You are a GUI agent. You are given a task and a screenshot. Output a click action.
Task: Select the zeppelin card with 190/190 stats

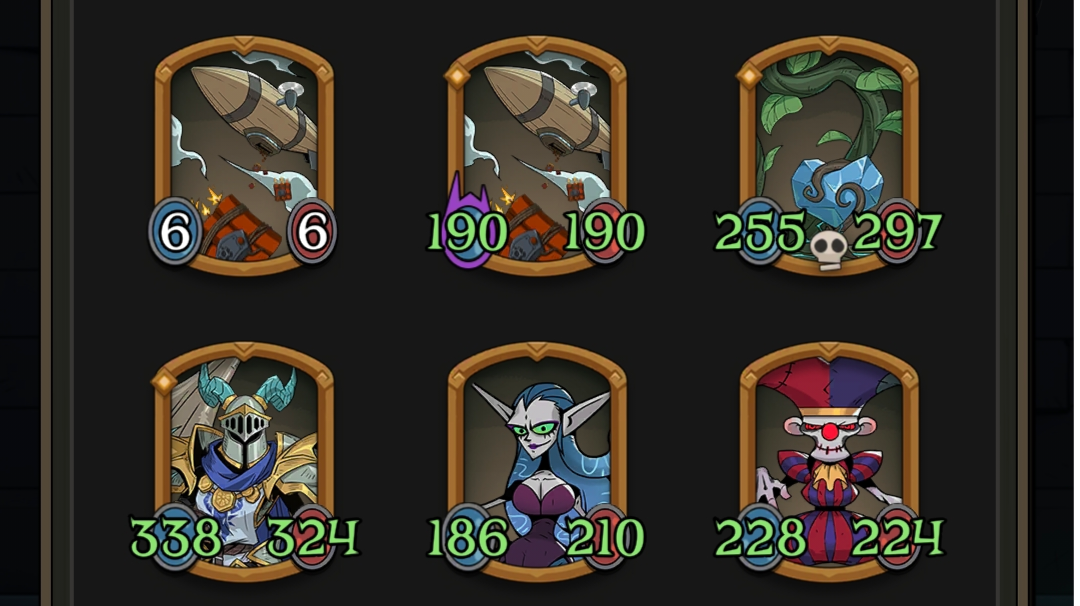pos(537,156)
